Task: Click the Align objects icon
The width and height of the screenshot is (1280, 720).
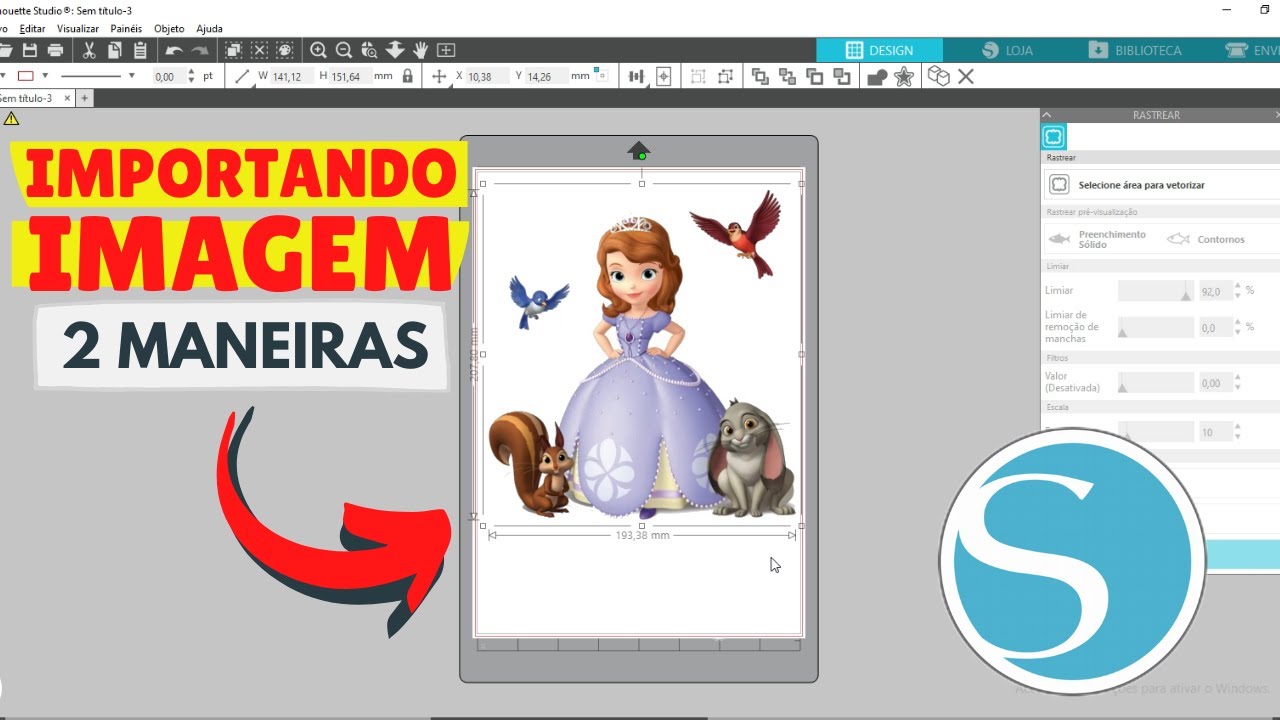Action: tap(635, 76)
